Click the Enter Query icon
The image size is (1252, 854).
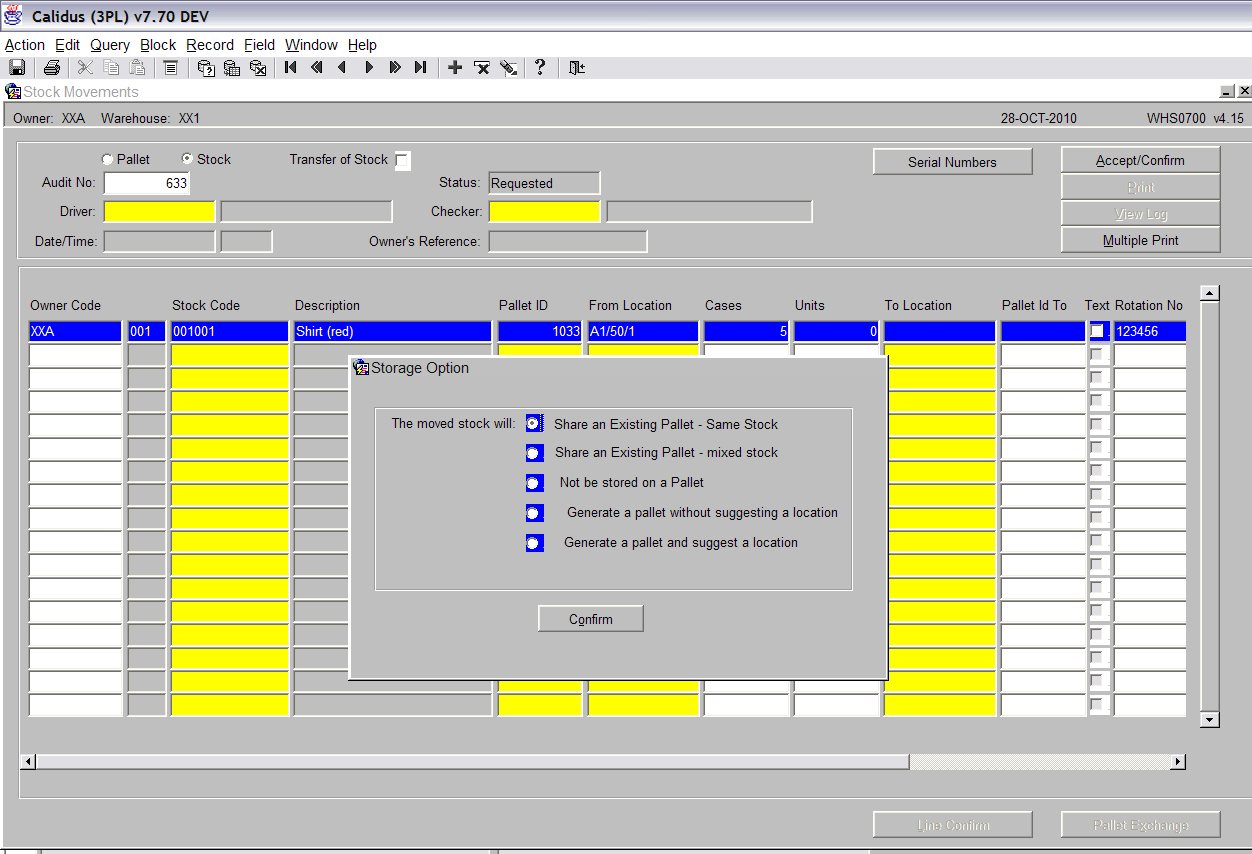point(206,68)
